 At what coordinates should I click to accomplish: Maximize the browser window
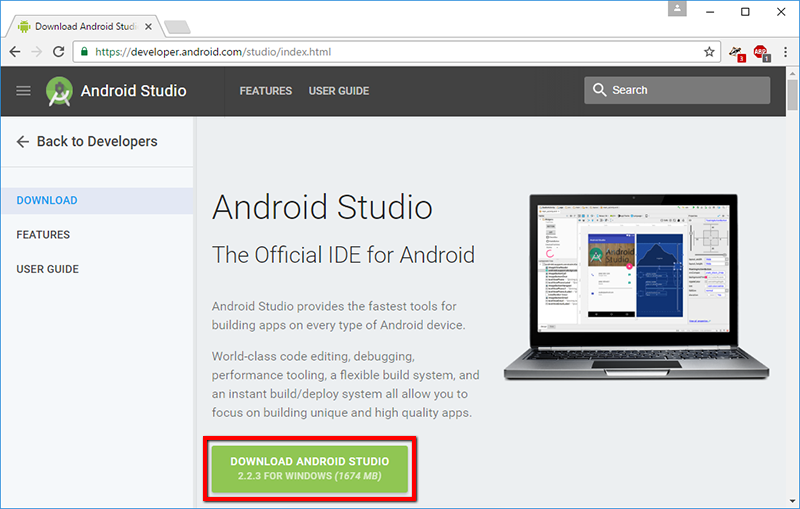[745, 11]
